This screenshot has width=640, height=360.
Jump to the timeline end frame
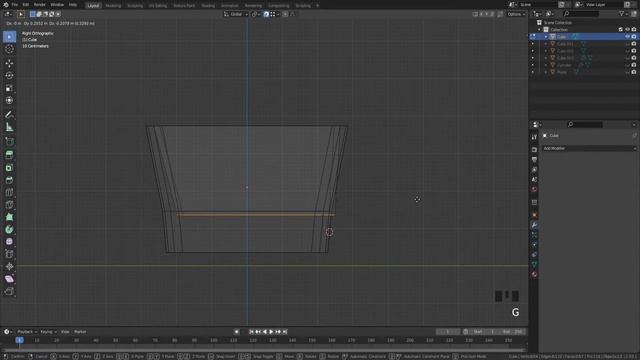click(285, 332)
